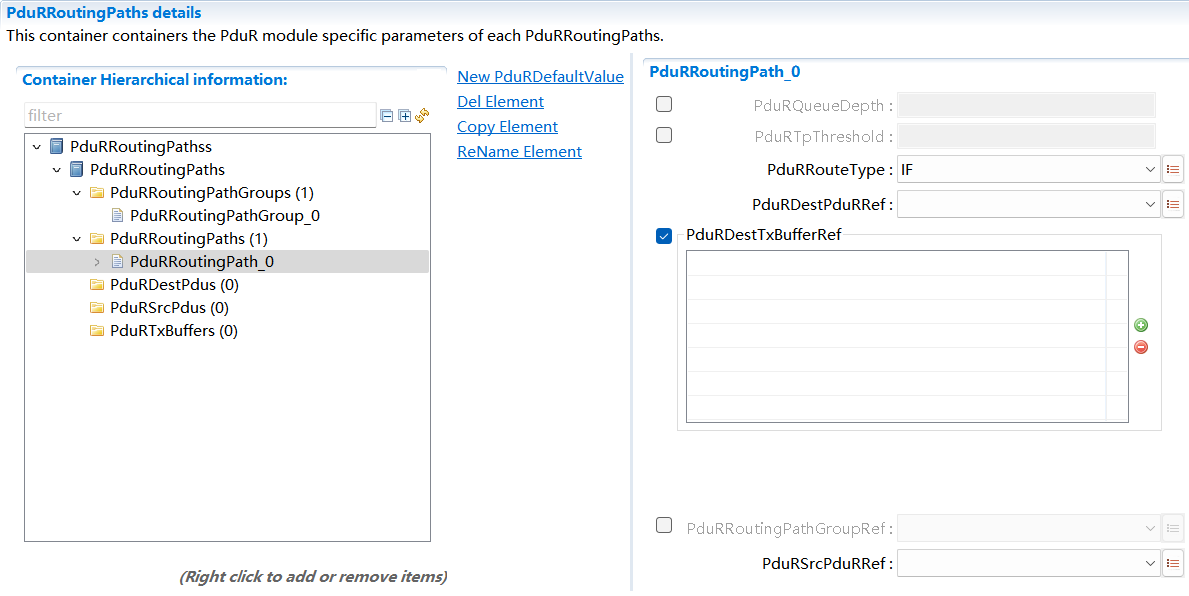This screenshot has height=596, width=1189.
Task: Click first row of PduRDestTxBufferRef table
Action: click(907, 263)
